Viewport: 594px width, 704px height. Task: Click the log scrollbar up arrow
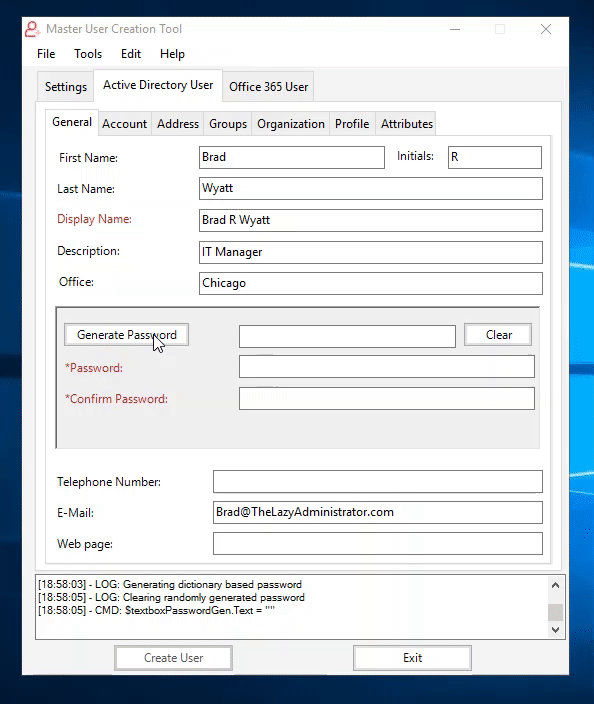coord(555,585)
